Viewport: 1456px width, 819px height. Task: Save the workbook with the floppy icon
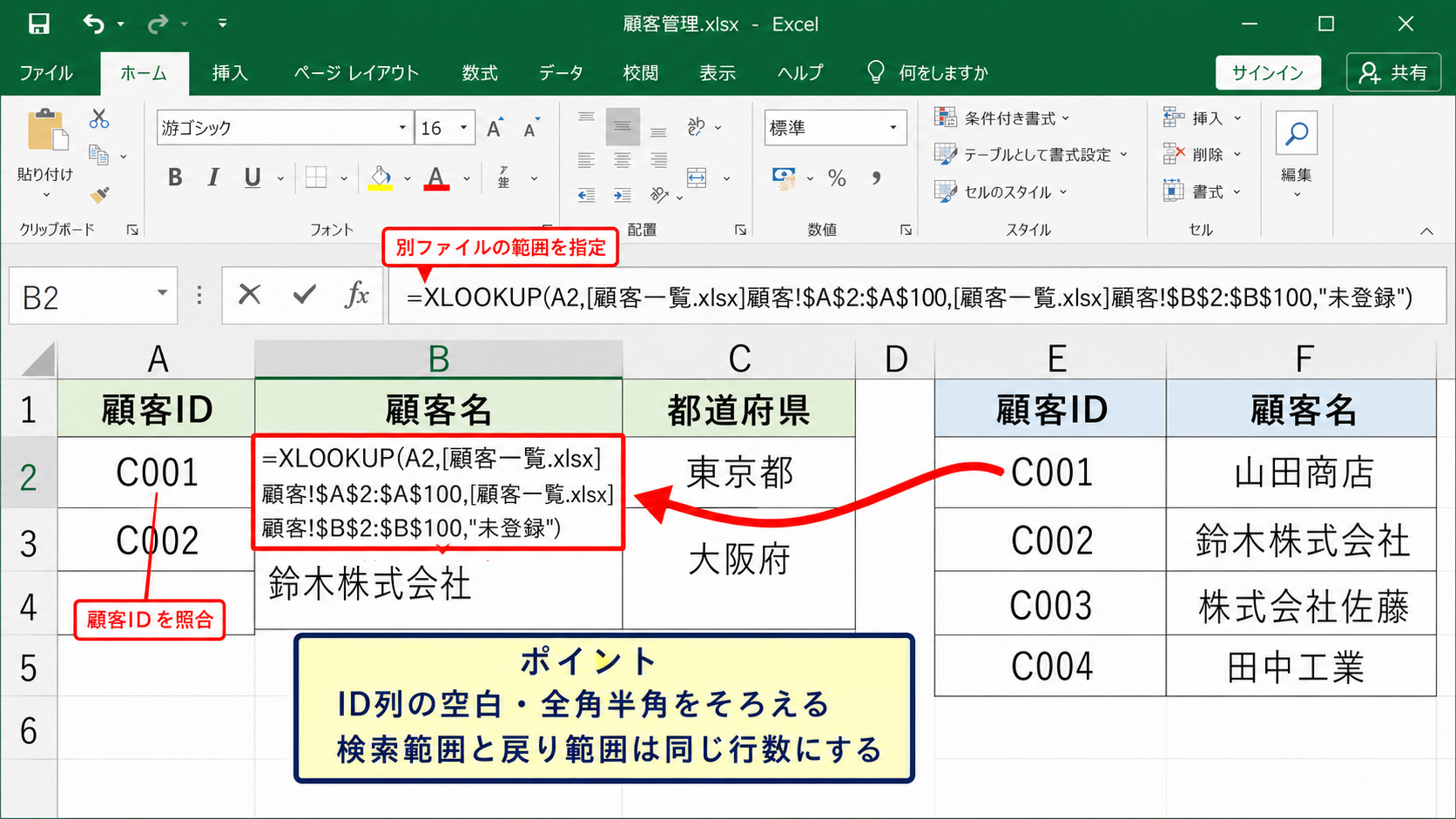(x=38, y=23)
